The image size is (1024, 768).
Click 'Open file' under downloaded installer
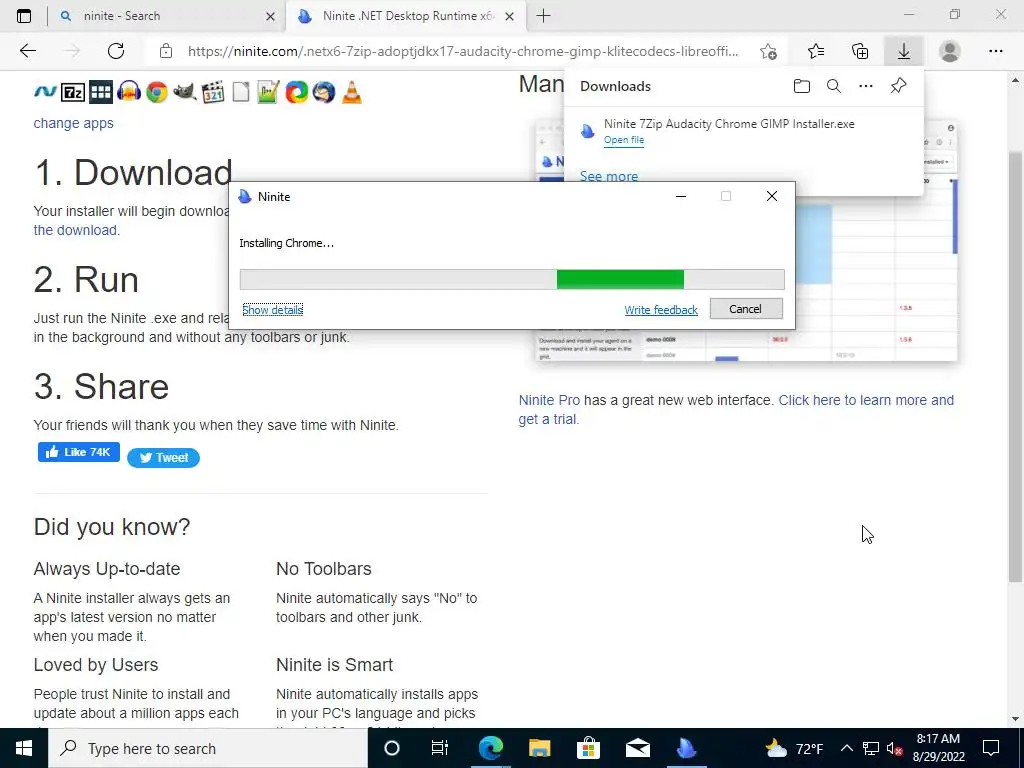(x=624, y=140)
